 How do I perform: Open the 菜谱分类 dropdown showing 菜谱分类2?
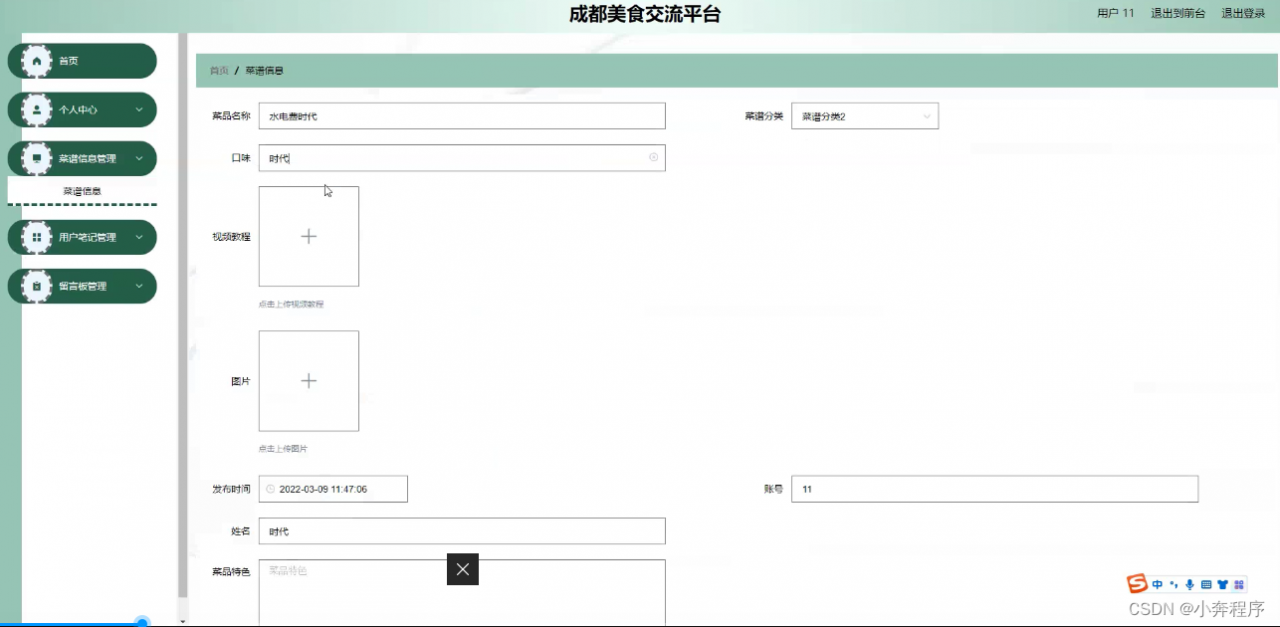[864, 115]
